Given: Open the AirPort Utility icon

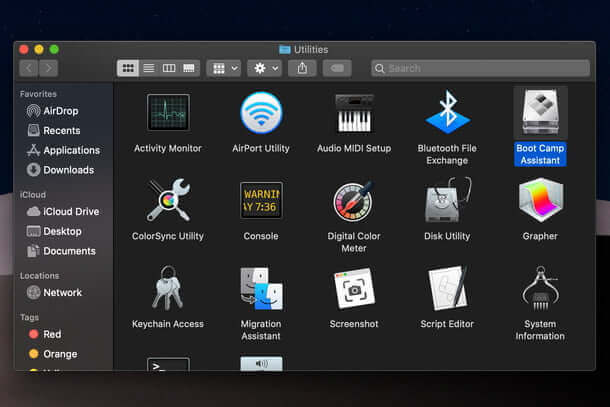Looking at the screenshot, I should [260, 113].
